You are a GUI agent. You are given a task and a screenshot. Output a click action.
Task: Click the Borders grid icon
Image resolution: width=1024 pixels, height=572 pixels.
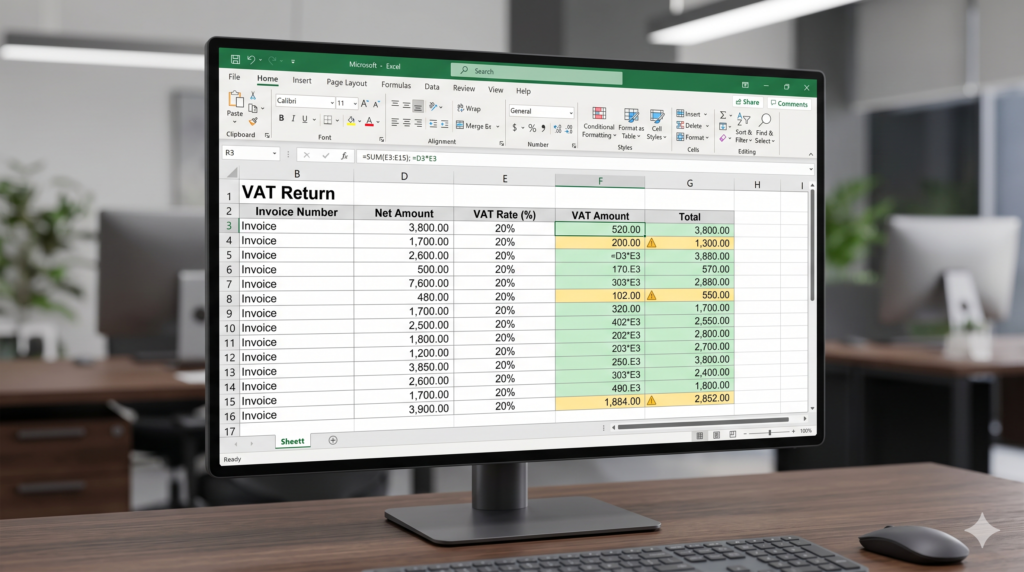click(x=328, y=119)
